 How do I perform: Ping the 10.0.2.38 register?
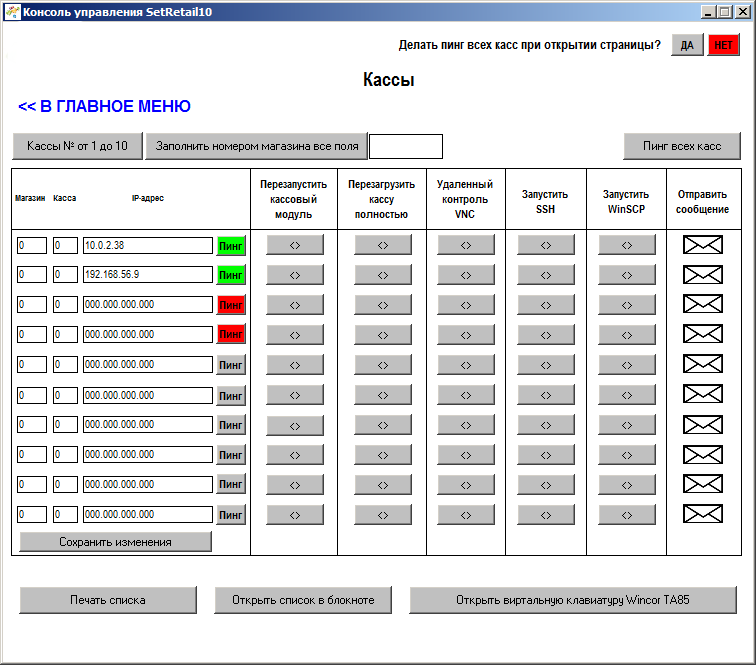pyautogui.click(x=231, y=246)
